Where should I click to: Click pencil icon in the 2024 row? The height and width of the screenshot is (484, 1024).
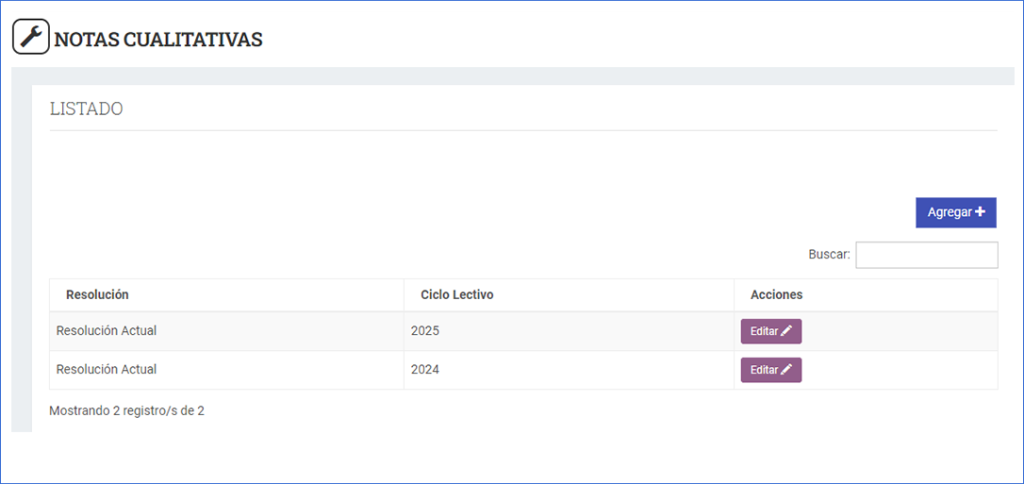click(x=786, y=370)
